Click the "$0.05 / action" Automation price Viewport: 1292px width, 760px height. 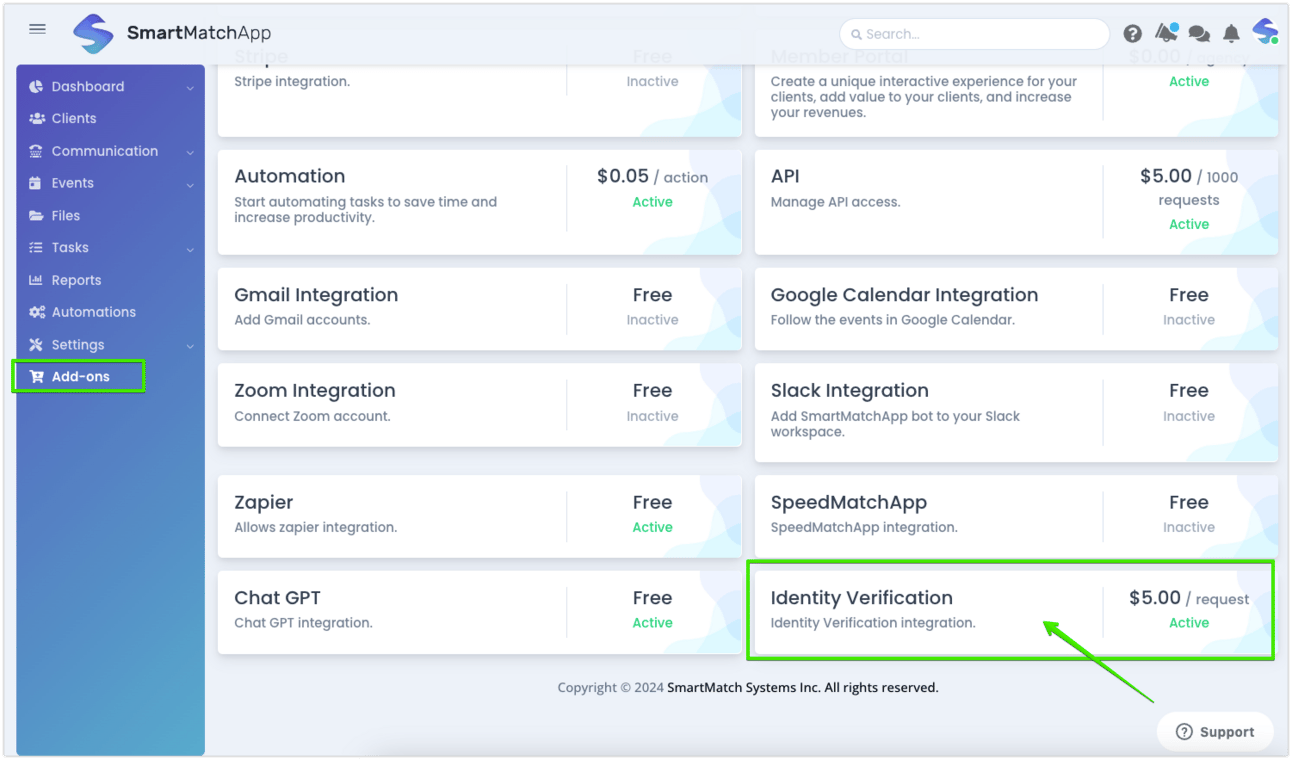pyautogui.click(x=652, y=177)
